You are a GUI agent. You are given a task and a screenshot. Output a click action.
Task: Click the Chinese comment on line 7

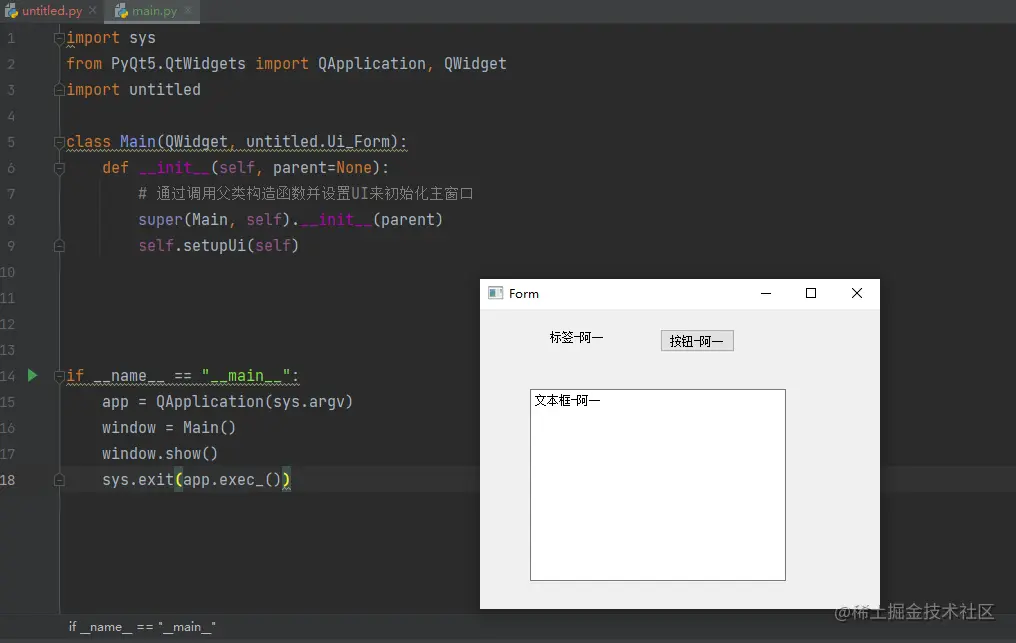306,194
